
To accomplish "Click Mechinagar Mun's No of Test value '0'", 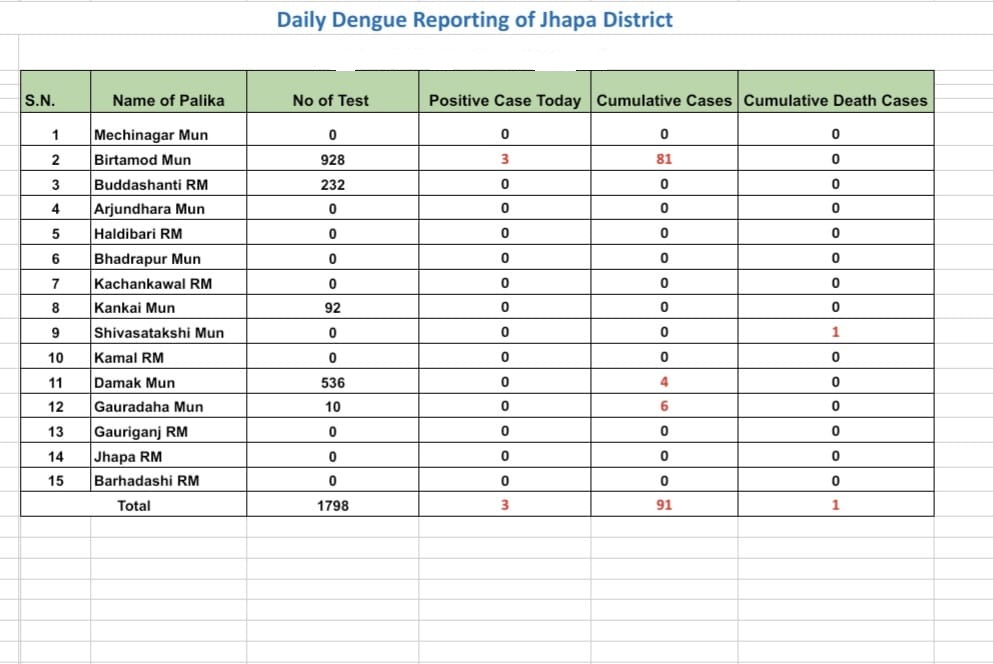I will click(332, 134).
